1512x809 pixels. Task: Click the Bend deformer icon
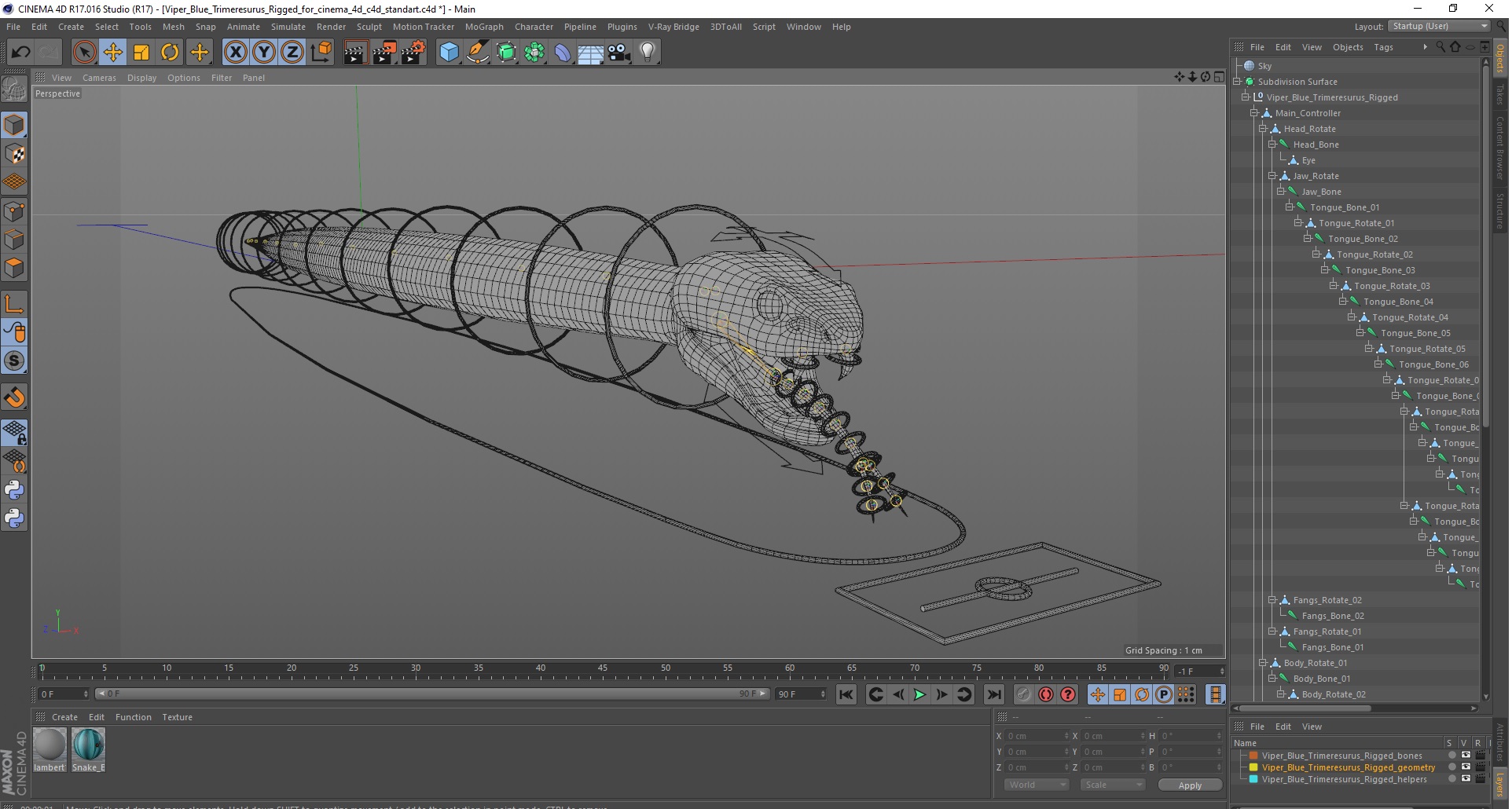[563, 53]
